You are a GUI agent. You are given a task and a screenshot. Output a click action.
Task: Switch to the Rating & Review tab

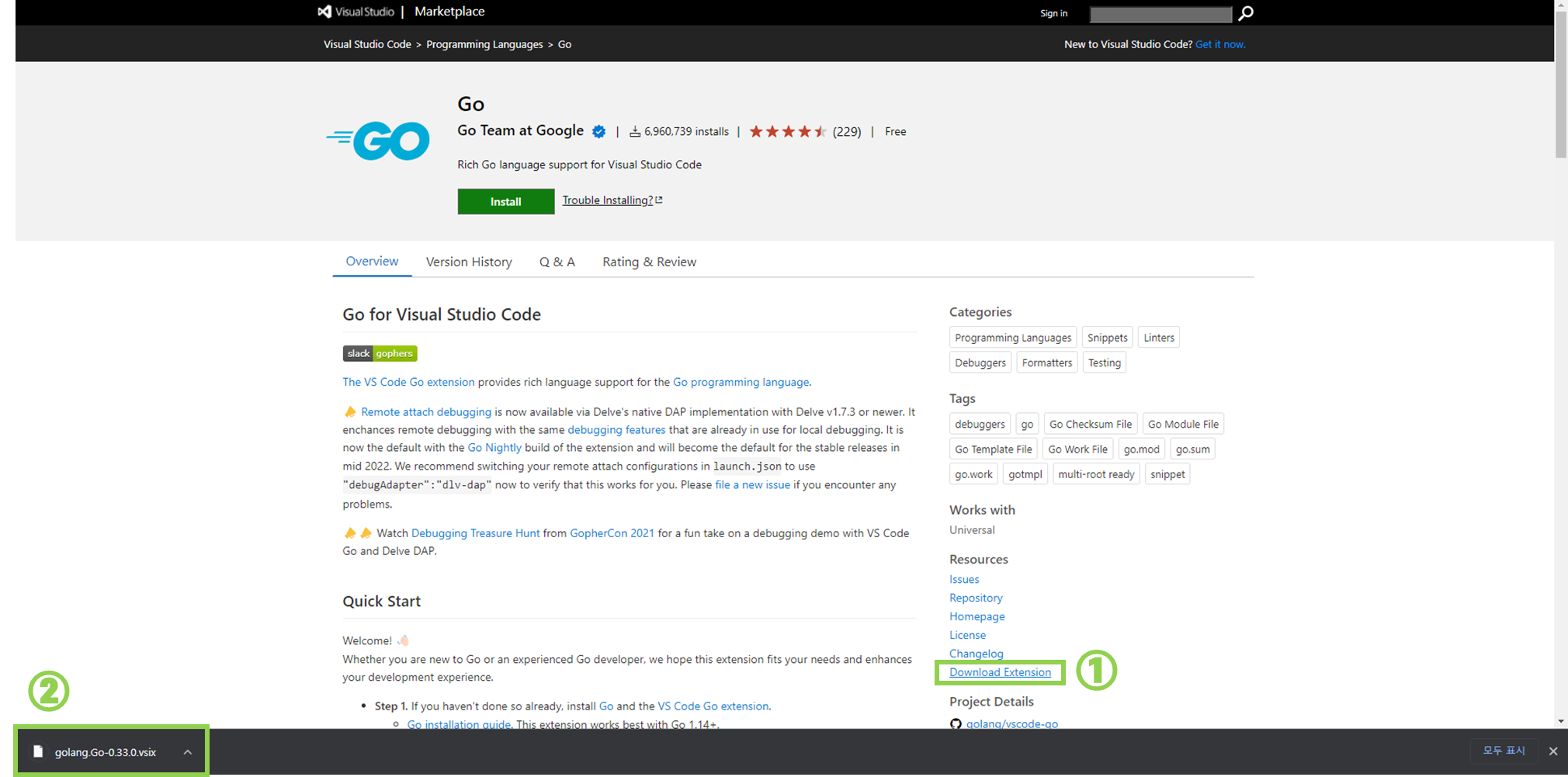(x=649, y=262)
